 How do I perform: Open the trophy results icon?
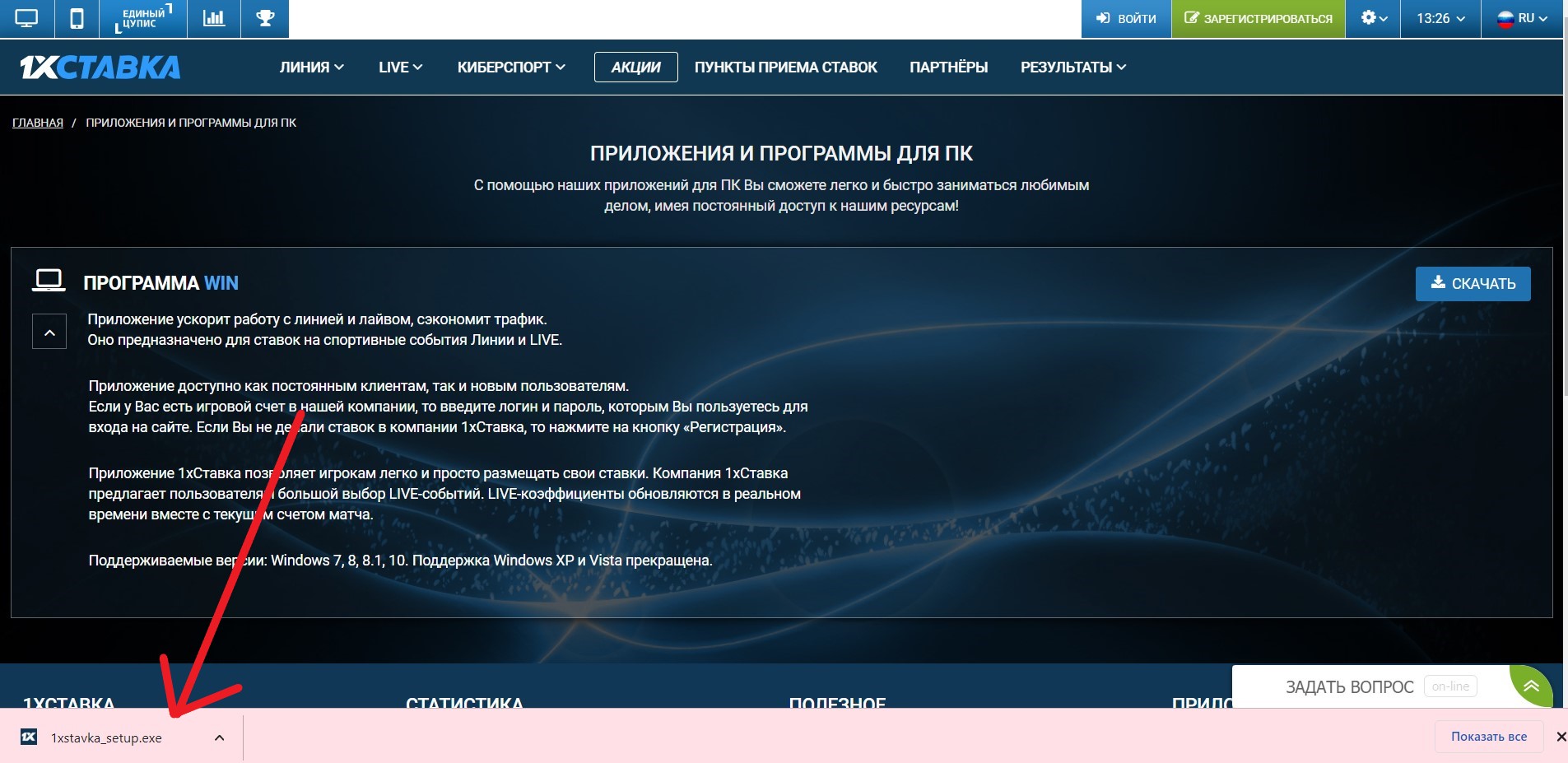(265, 18)
